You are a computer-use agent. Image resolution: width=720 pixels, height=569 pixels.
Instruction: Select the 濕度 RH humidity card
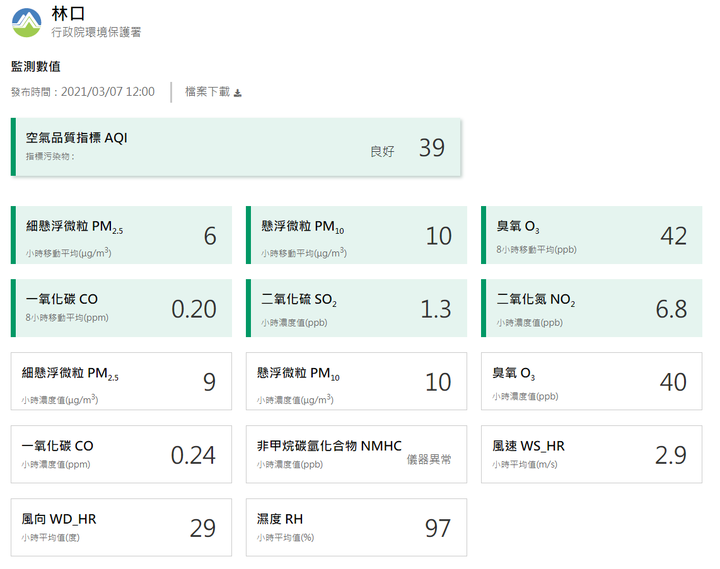pyautogui.click(x=356, y=527)
